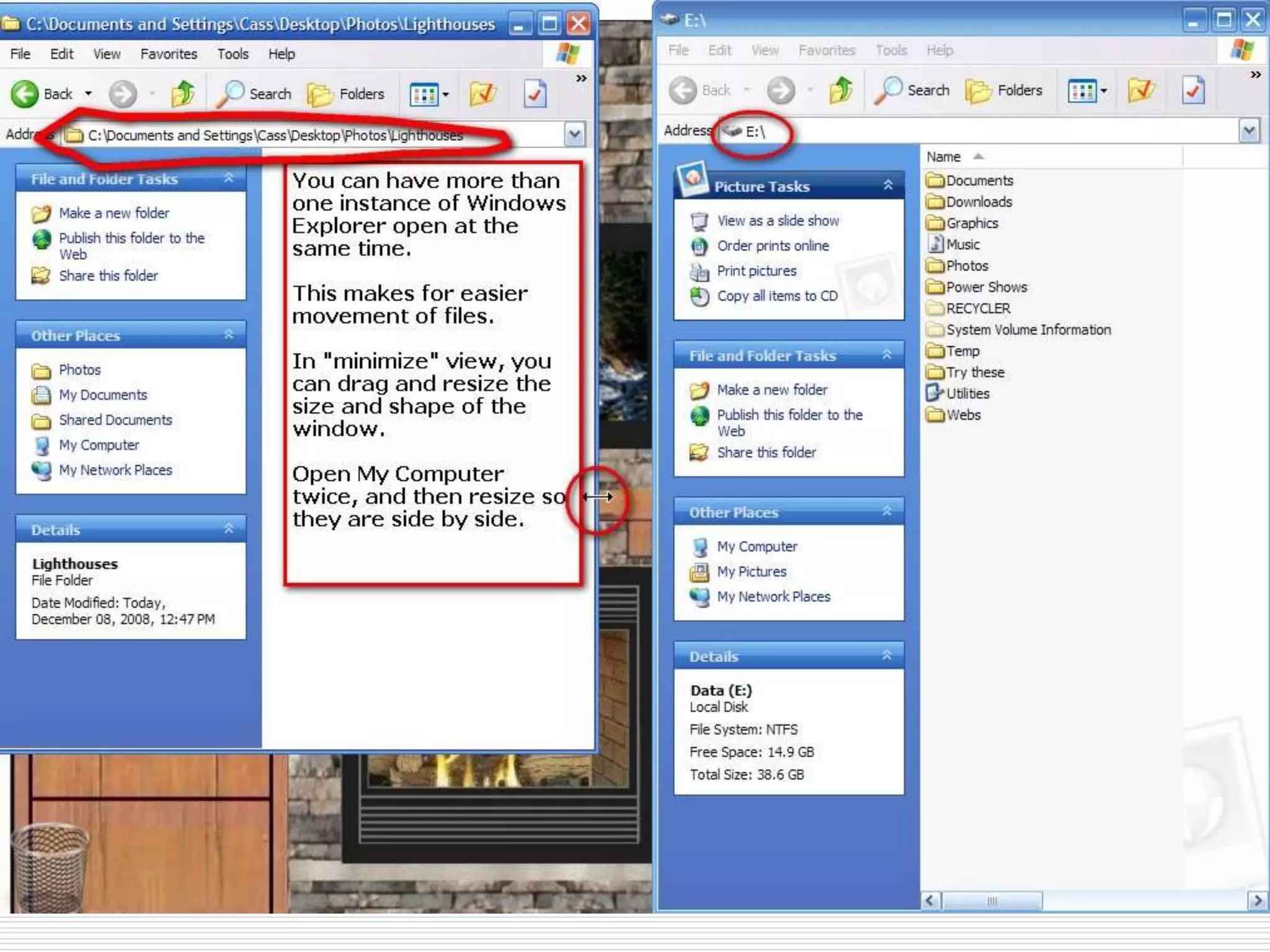Screen dimensions: 1270x952
Task: Open address bar dropdown in E:\ window
Action: coord(1249,131)
